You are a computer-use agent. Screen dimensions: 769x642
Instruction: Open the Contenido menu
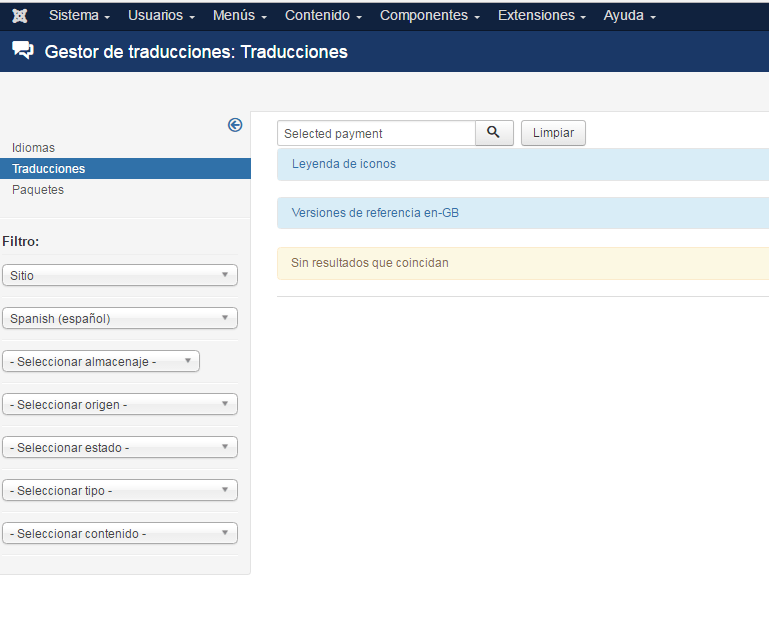click(x=323, y=16)
